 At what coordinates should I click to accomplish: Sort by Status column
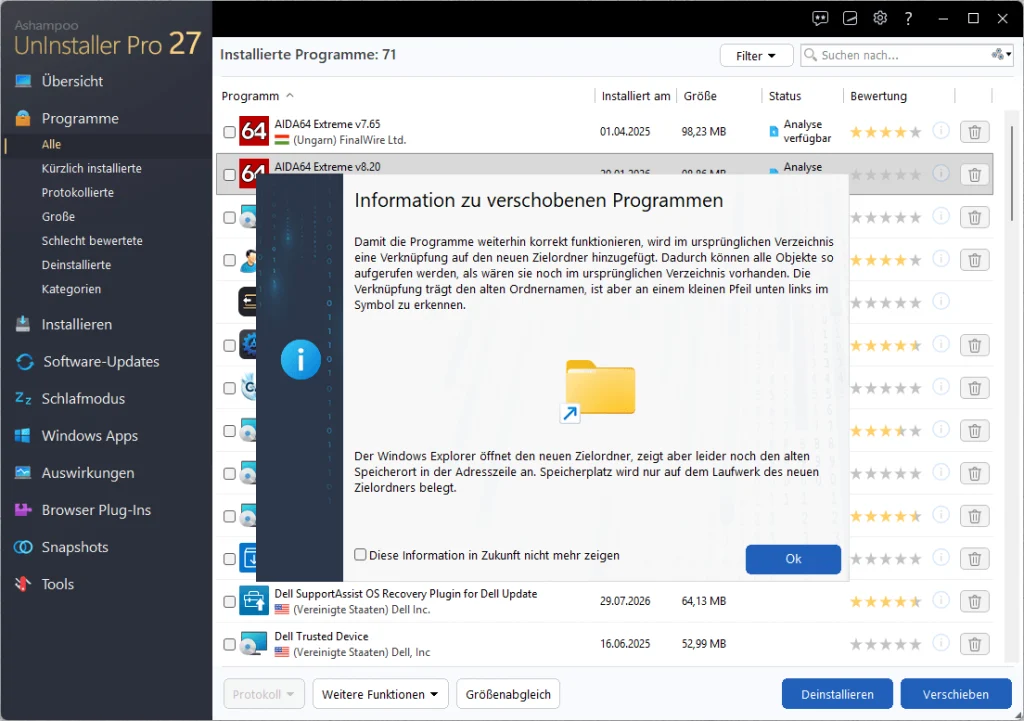click(x=784, y=96)
